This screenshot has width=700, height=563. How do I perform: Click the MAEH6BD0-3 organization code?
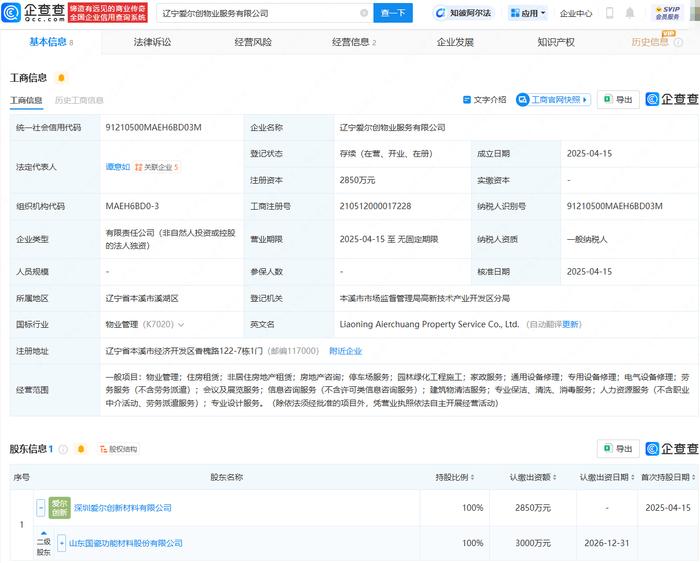pyautogui.click(x=132, y=206)
